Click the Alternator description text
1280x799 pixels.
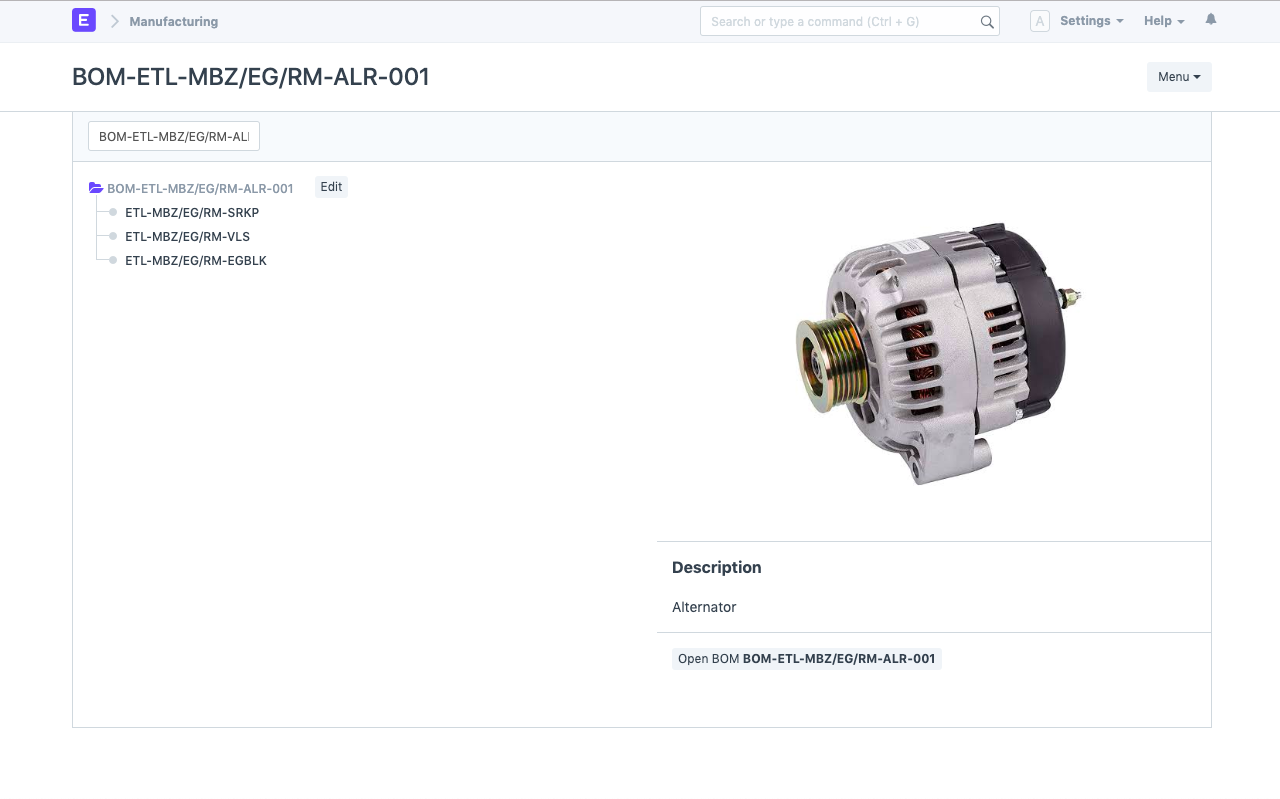click(x=704, y=607)
